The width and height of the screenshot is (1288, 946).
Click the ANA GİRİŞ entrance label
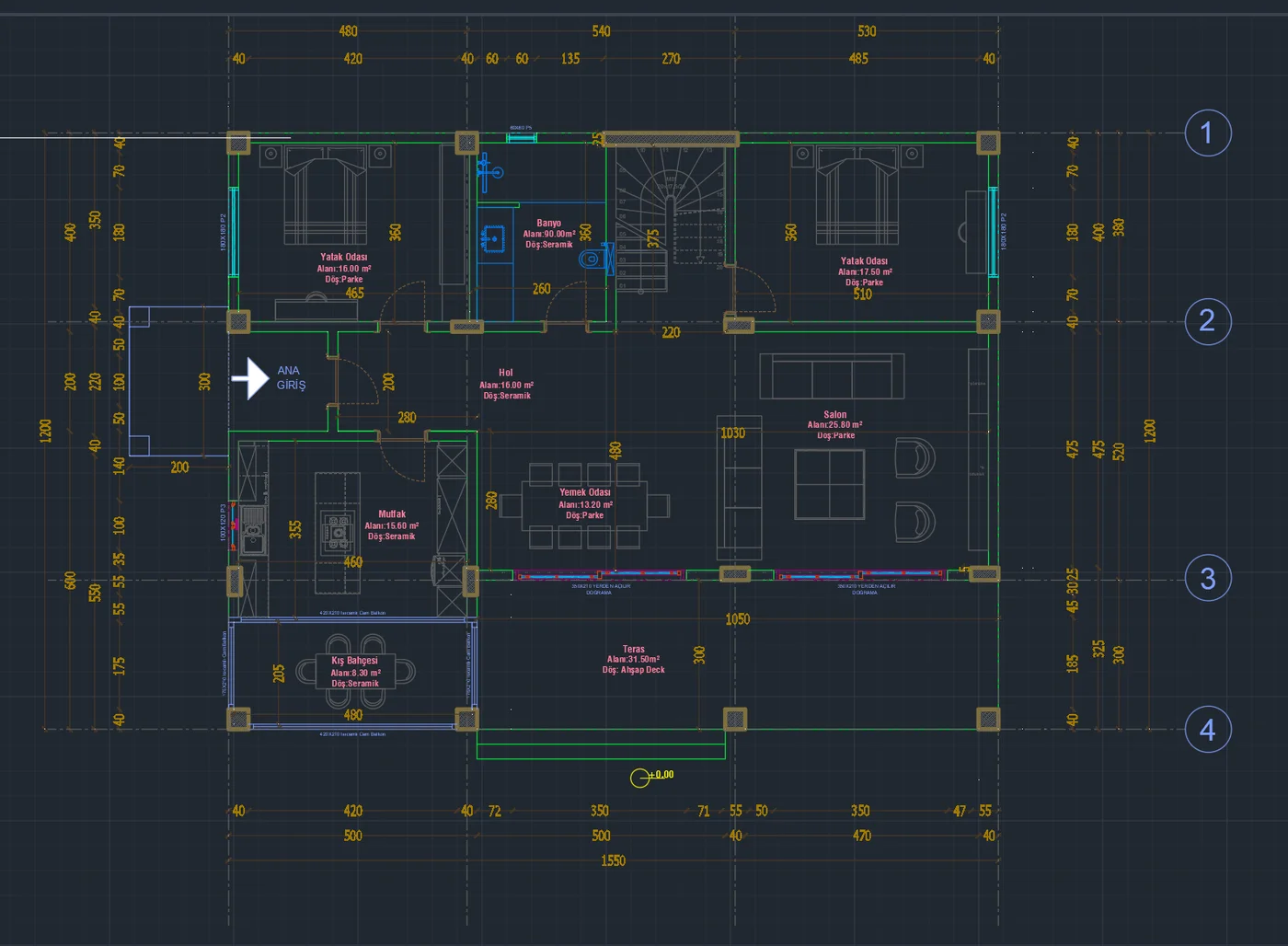point(291,377)
